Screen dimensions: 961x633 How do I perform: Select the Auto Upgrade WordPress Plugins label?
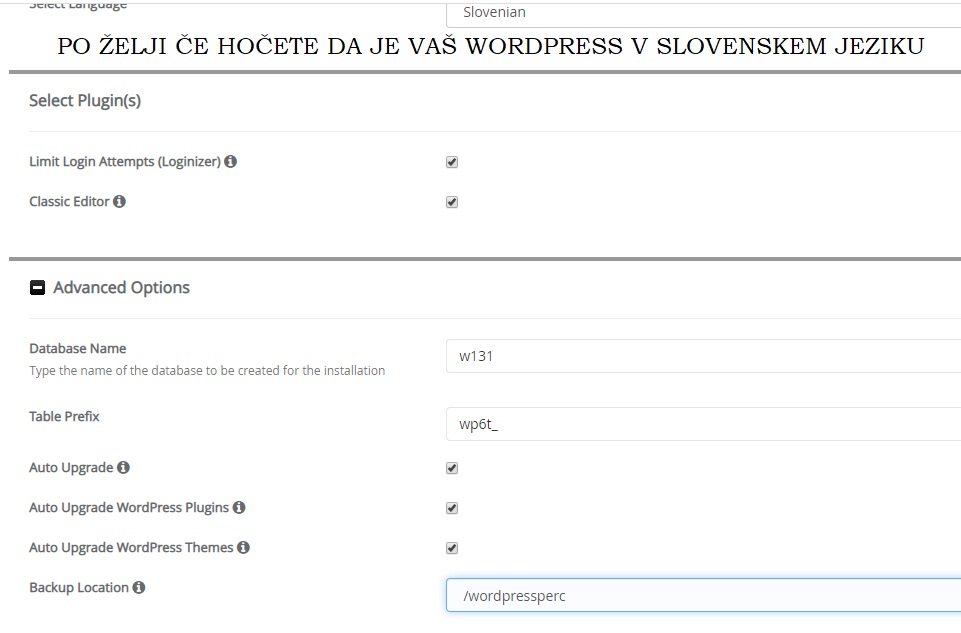click(129, 507)
